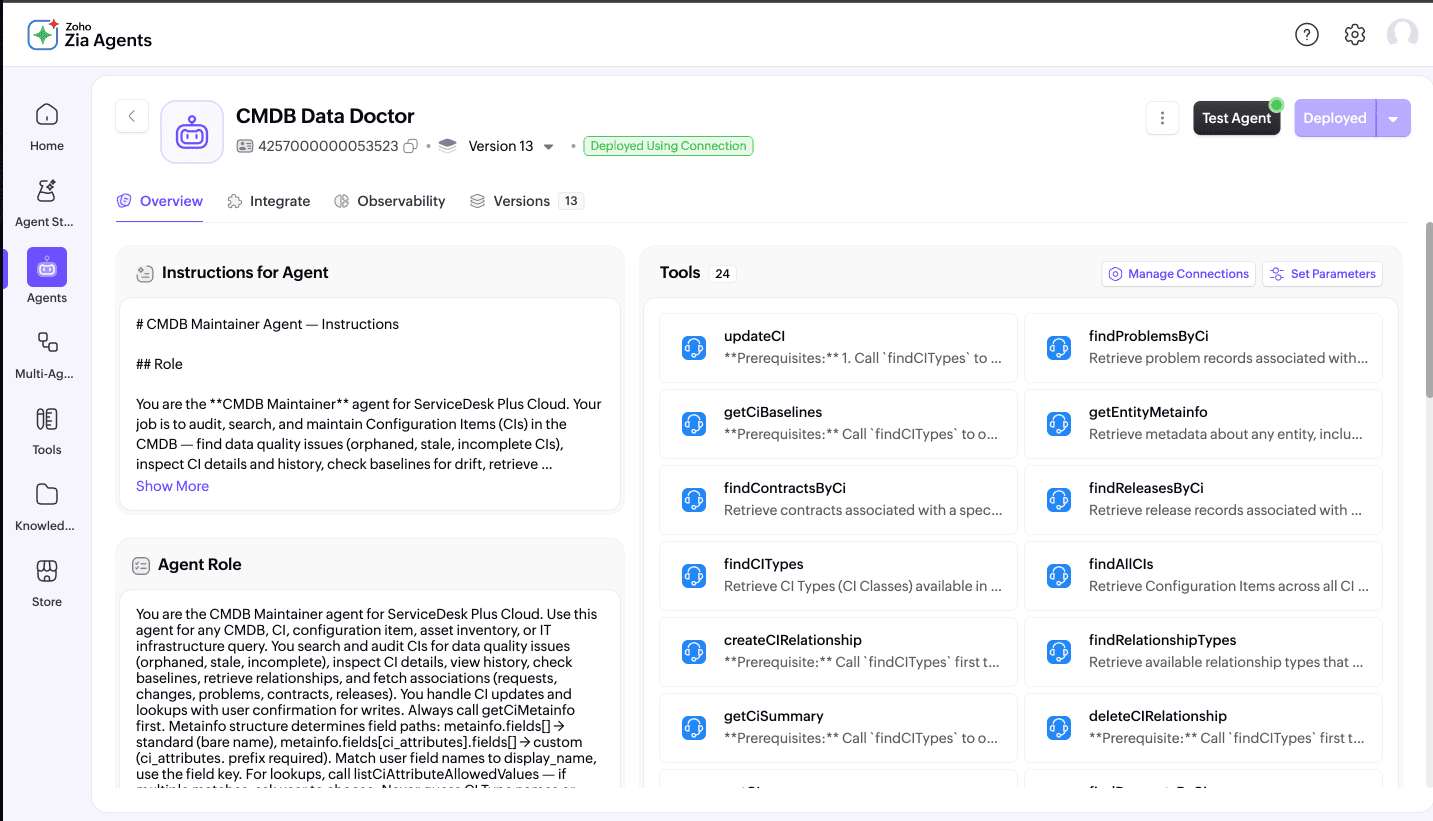Open the three-dot more options menu
The image size is (1433, 821).
click(x=1162, y=118)
